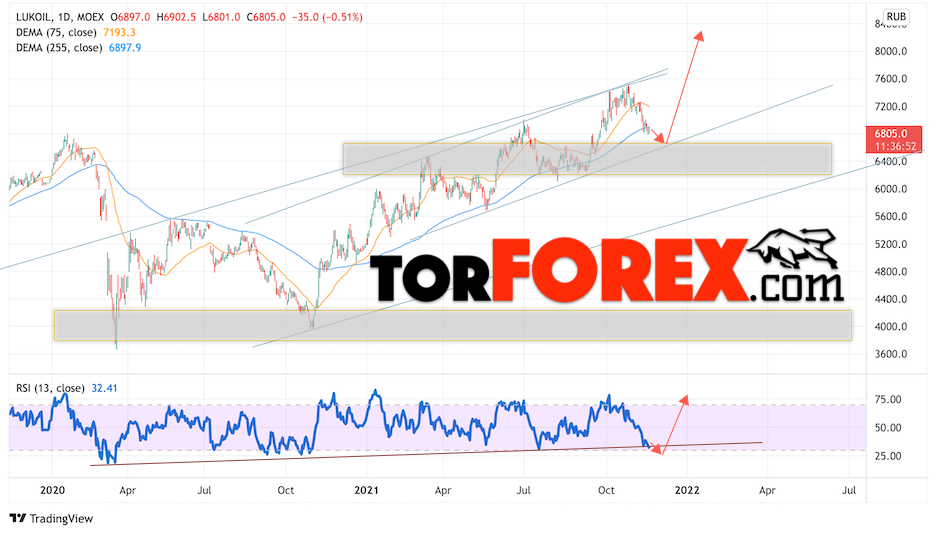Click the DEMA (75, close) indicator label
936x534 pixels.
coord(56,32)
